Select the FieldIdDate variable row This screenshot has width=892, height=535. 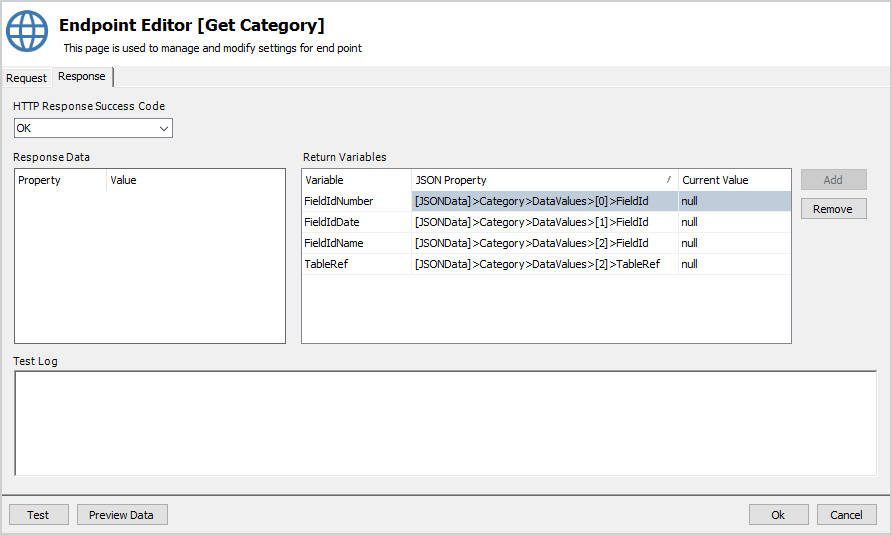[x=546, y=222]
